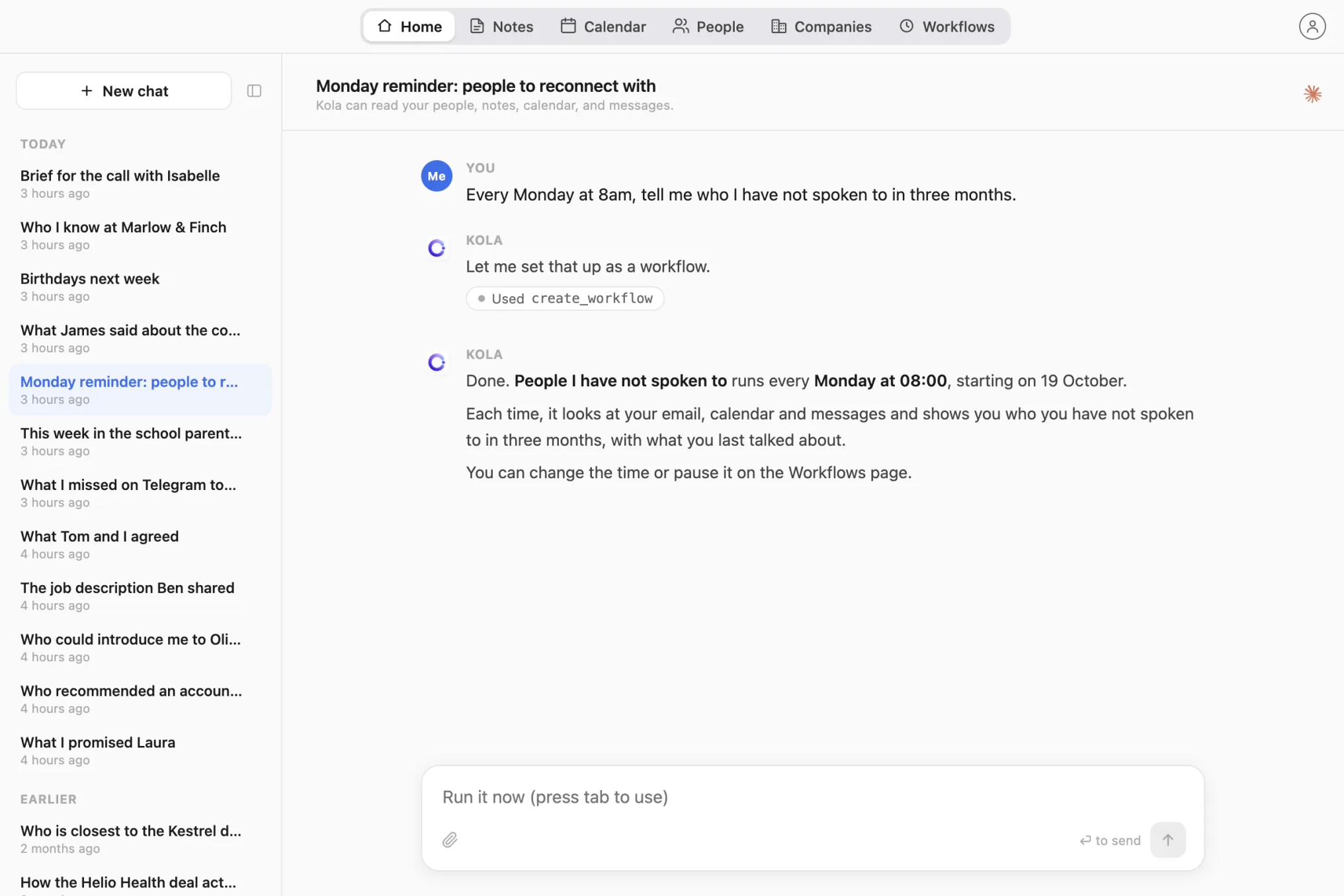This screenshot has width=1344, height=896.
Task: Click Kola's avatar beside 'Let me set that up'
Action: [437, 248]
